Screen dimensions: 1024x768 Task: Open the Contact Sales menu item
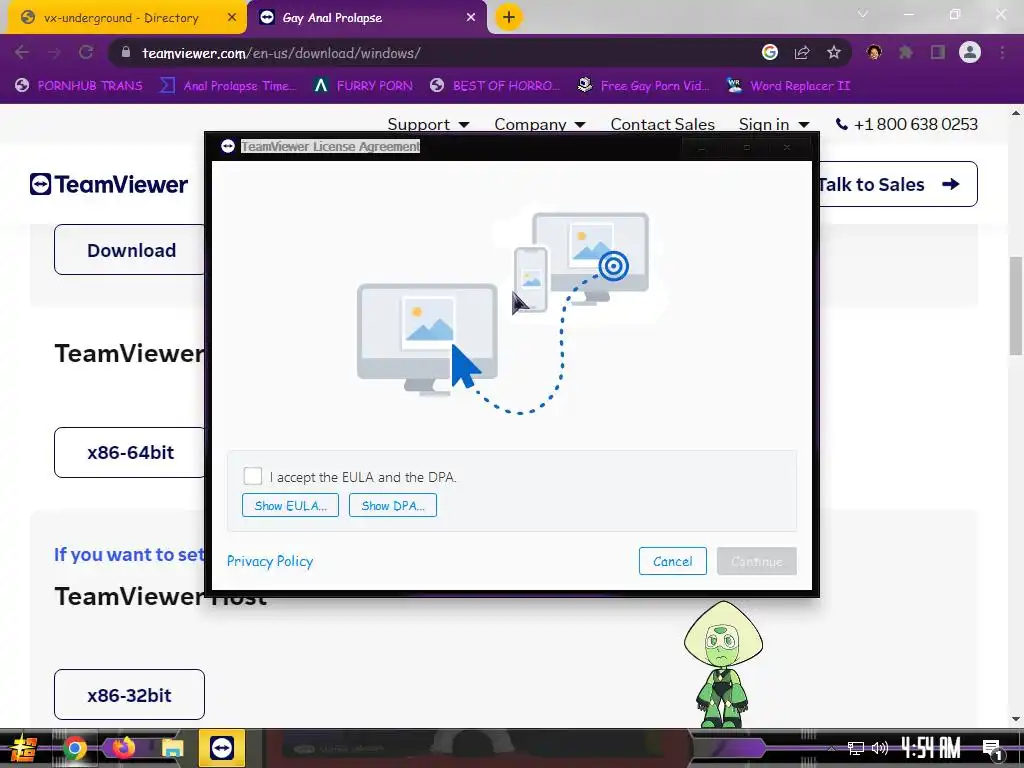[x=662, y=124]
